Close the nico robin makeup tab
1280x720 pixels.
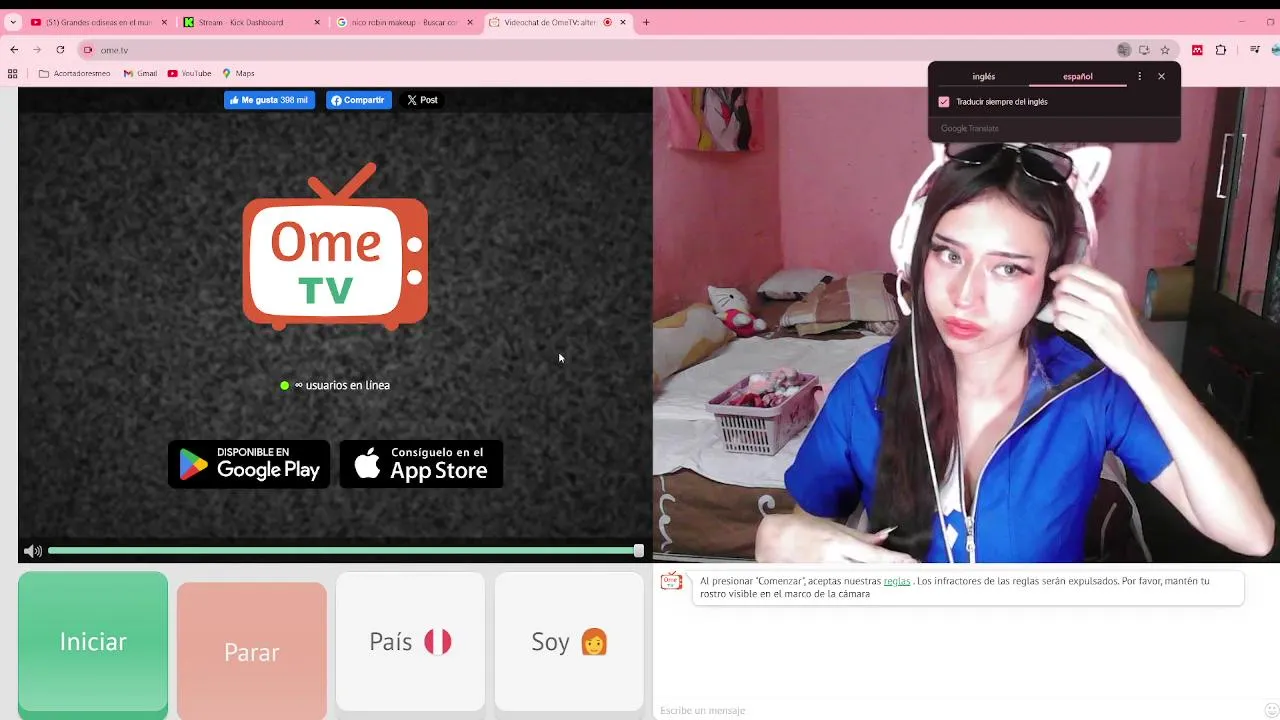coord(470,22)
